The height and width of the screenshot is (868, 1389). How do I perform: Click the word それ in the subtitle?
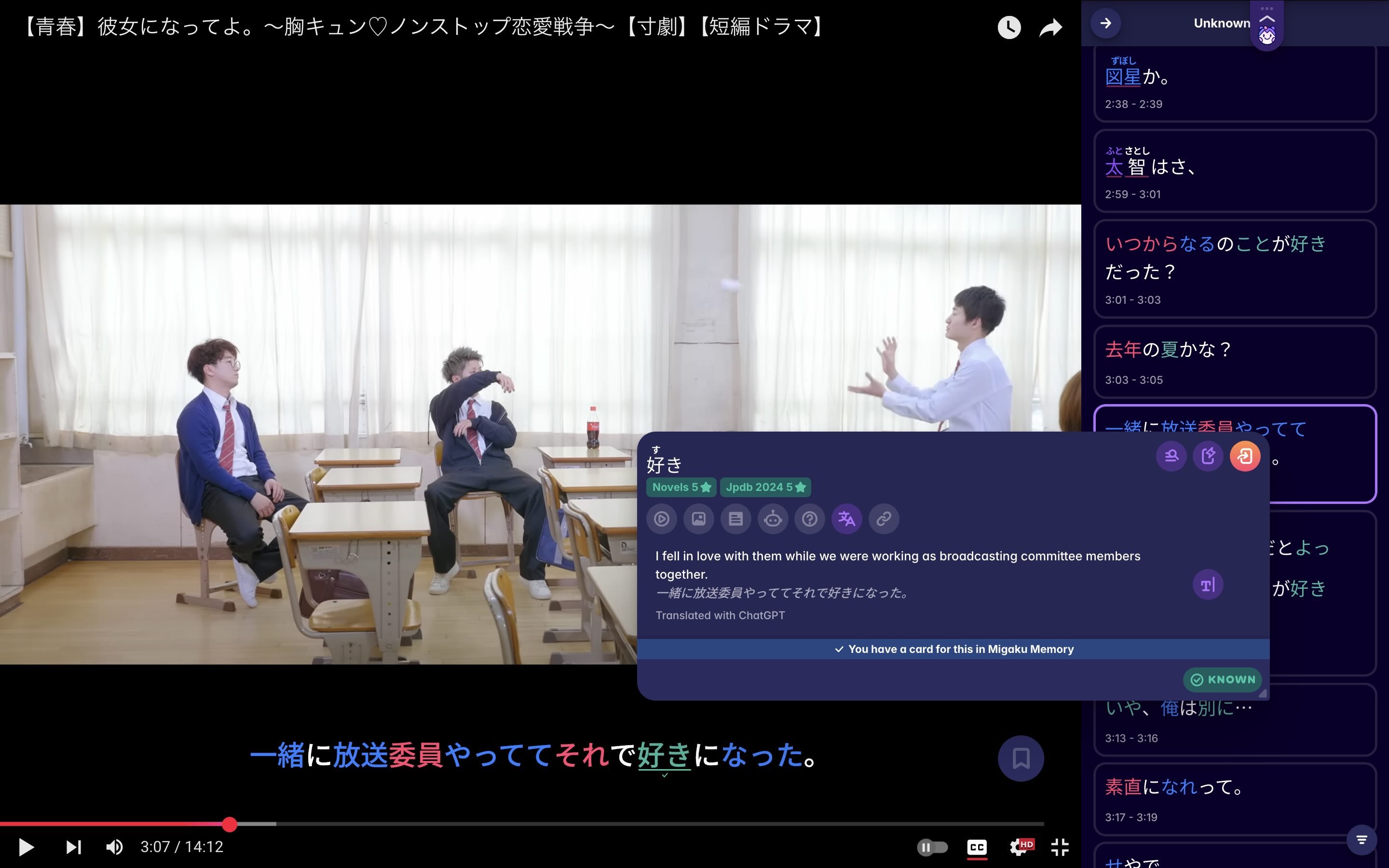[x=582, y=755]
